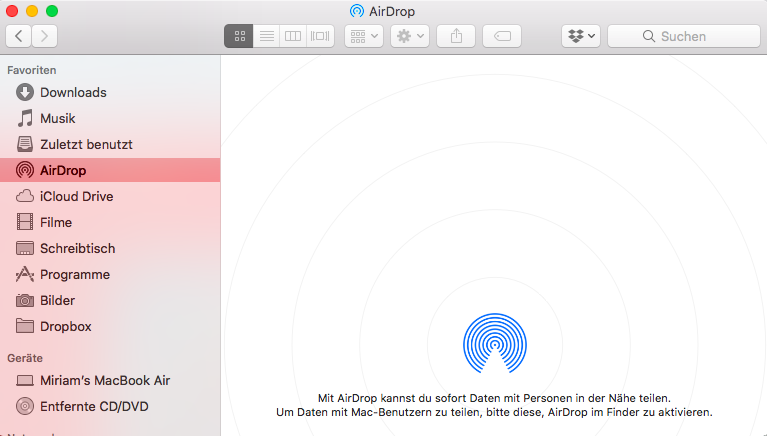The image size is (767, 436).
Task: Open iCloud Drive label in sidebar
Action: point(77,196)
